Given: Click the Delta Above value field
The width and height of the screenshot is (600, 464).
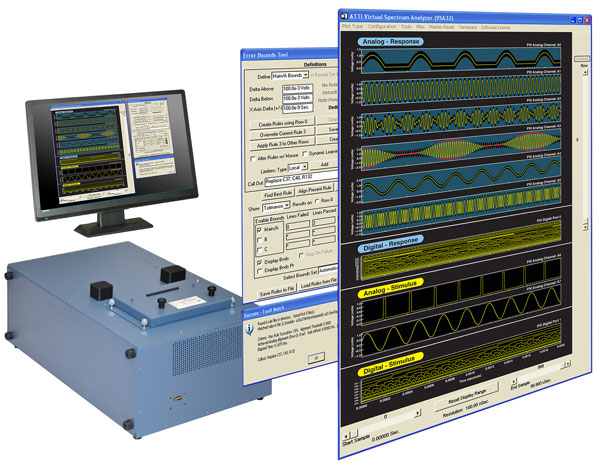Looking at the screenshot, I should (x=297, y=89).
